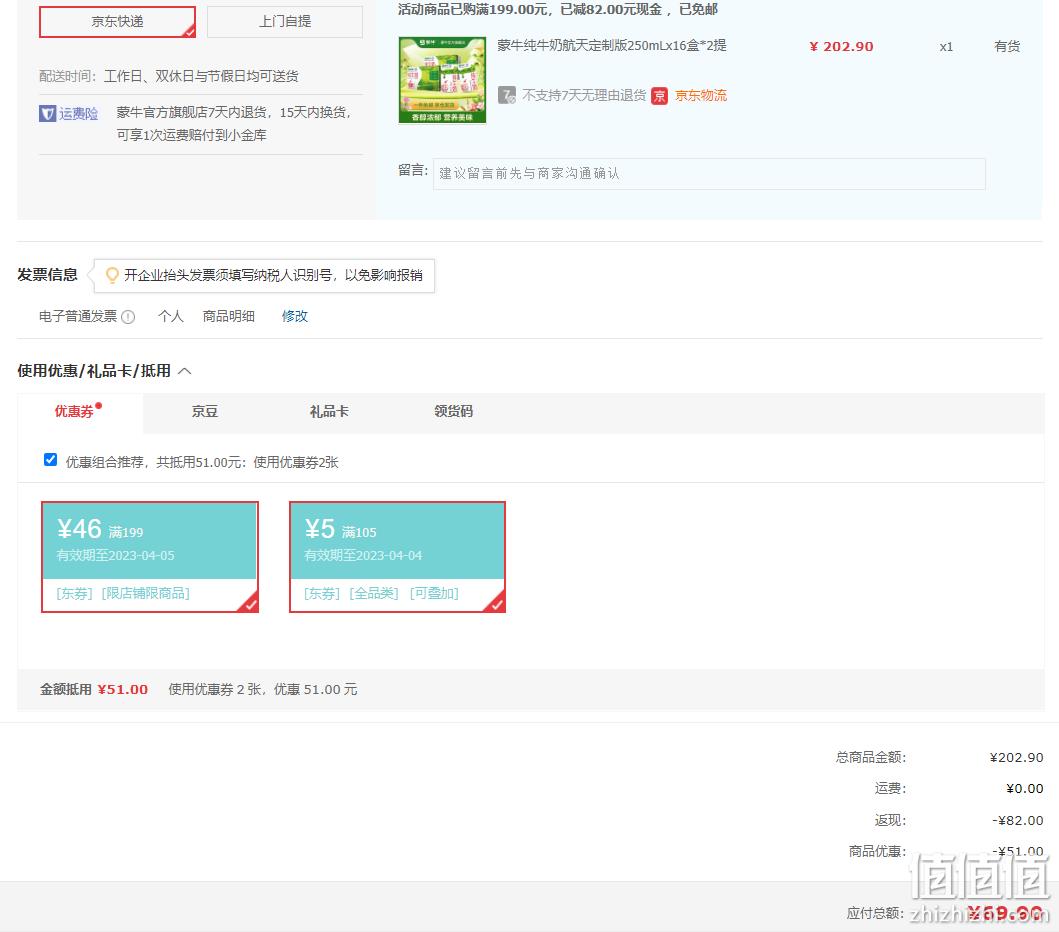Screen dimensions: 1059x932
Task: Deselect the ¥46 满199 coupon
Action: (150, 557)
